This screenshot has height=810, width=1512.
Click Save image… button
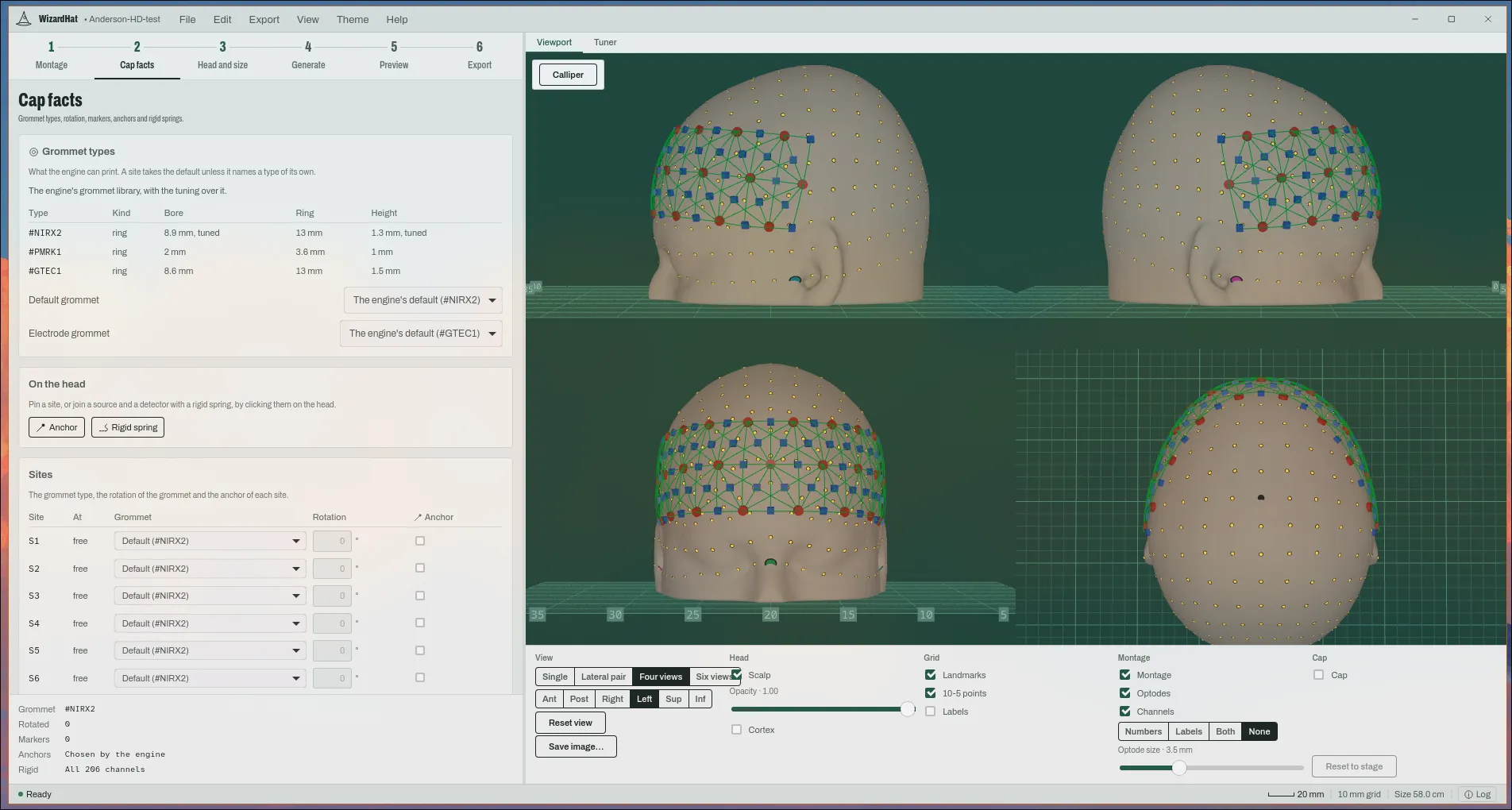[x=576, y=746]
